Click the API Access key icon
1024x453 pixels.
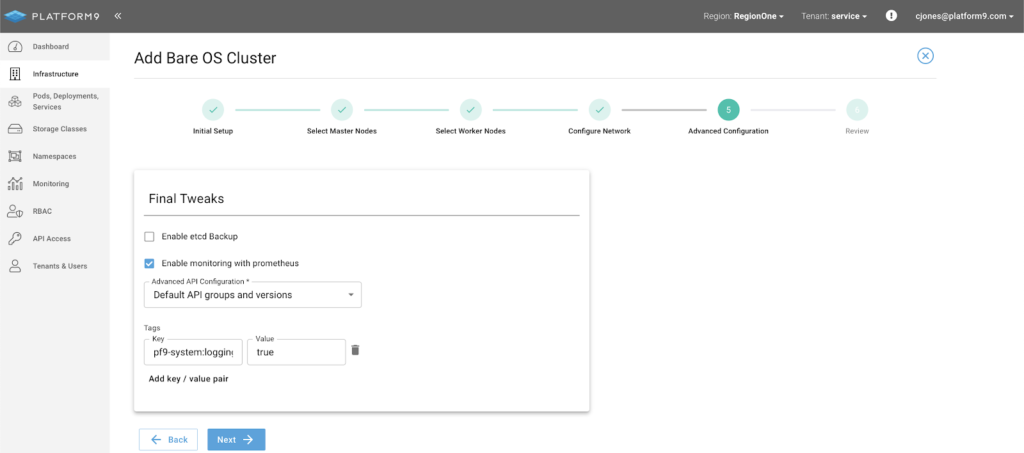click(14, 239)
